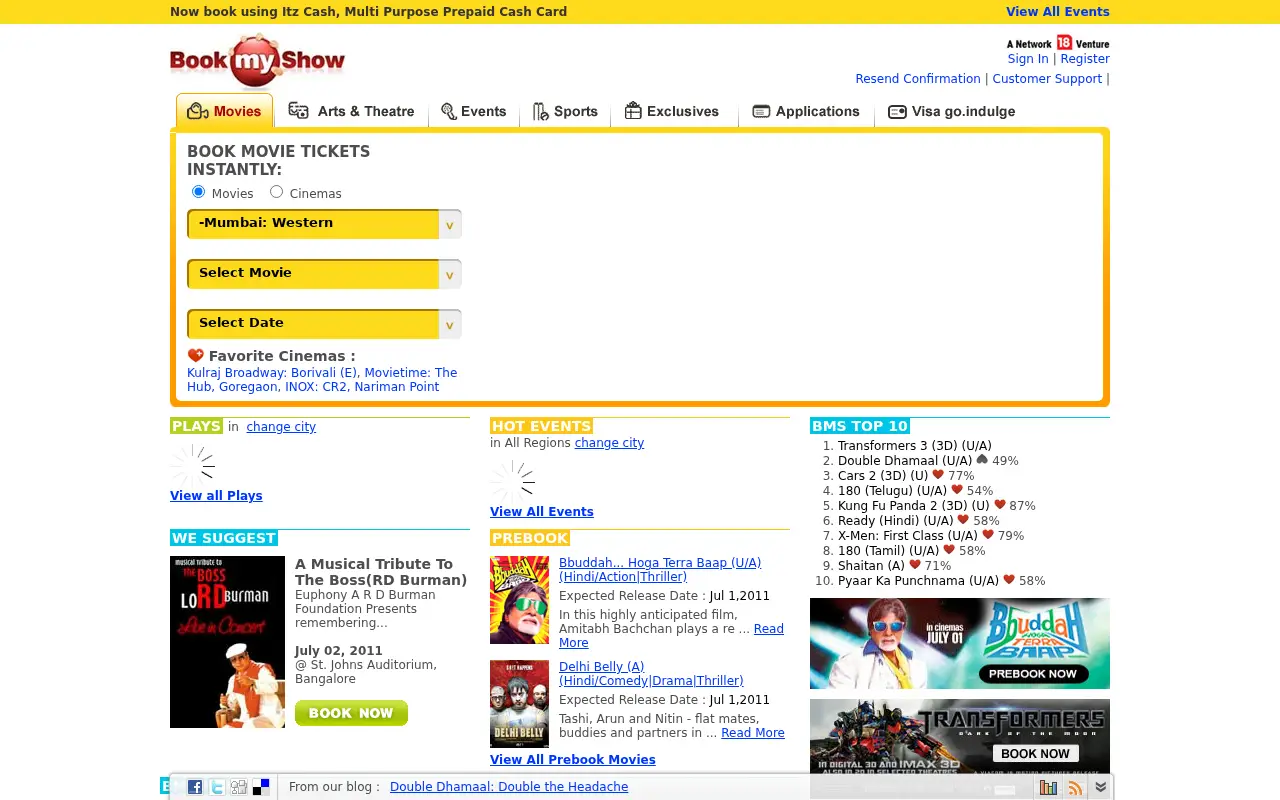Open the Select Date dropdown

(324, 324)
